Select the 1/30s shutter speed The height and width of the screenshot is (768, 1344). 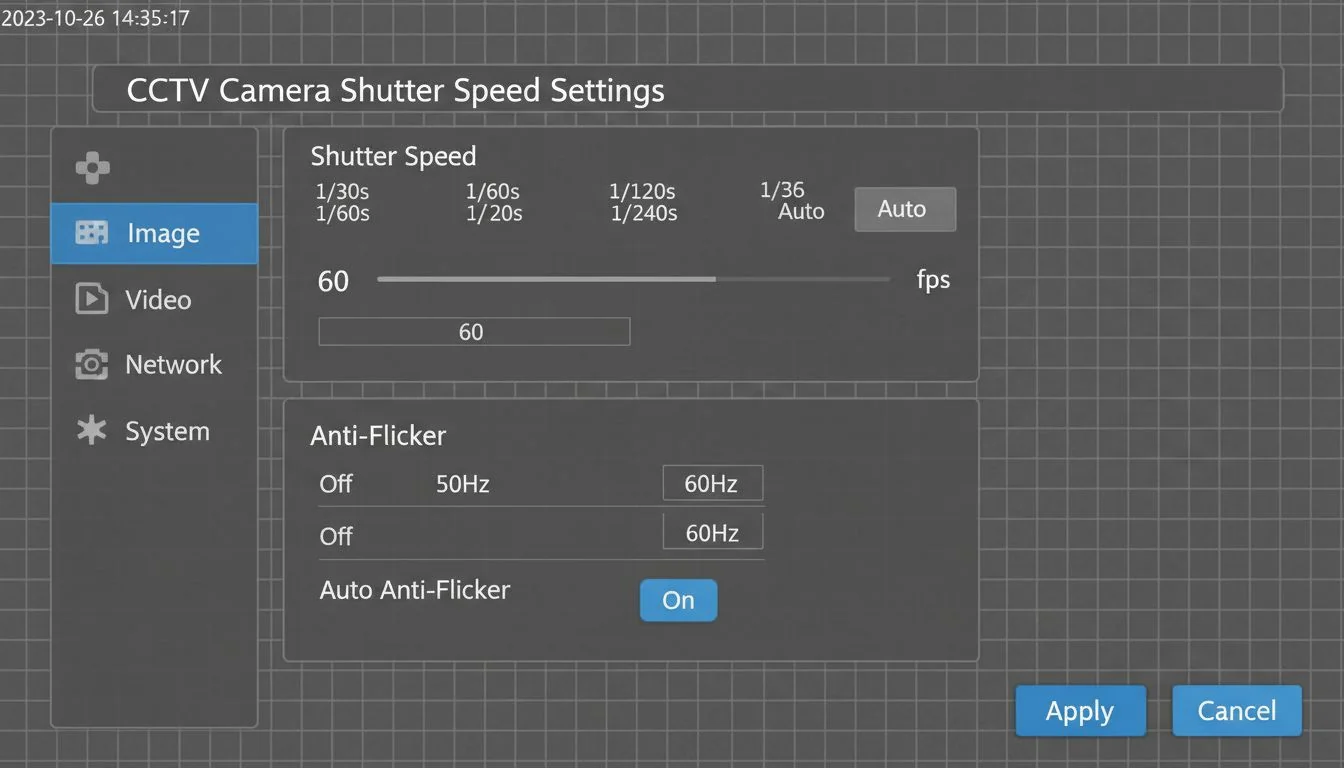coord(342,191)
